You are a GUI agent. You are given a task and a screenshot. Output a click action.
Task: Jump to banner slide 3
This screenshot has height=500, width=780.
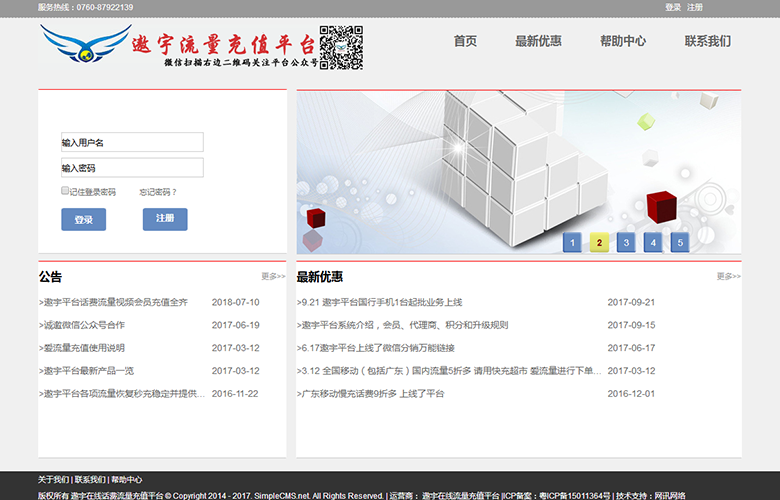[626, 242]
